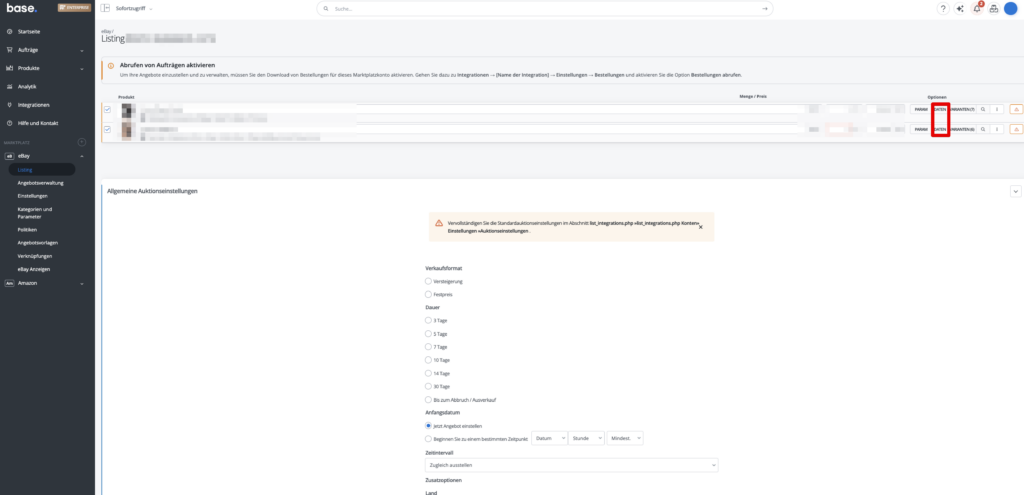1024x495 pixels.
Task: Collapse Allgemeine Auktionseinstellungen panel chevron
Action: point(1016,191)
